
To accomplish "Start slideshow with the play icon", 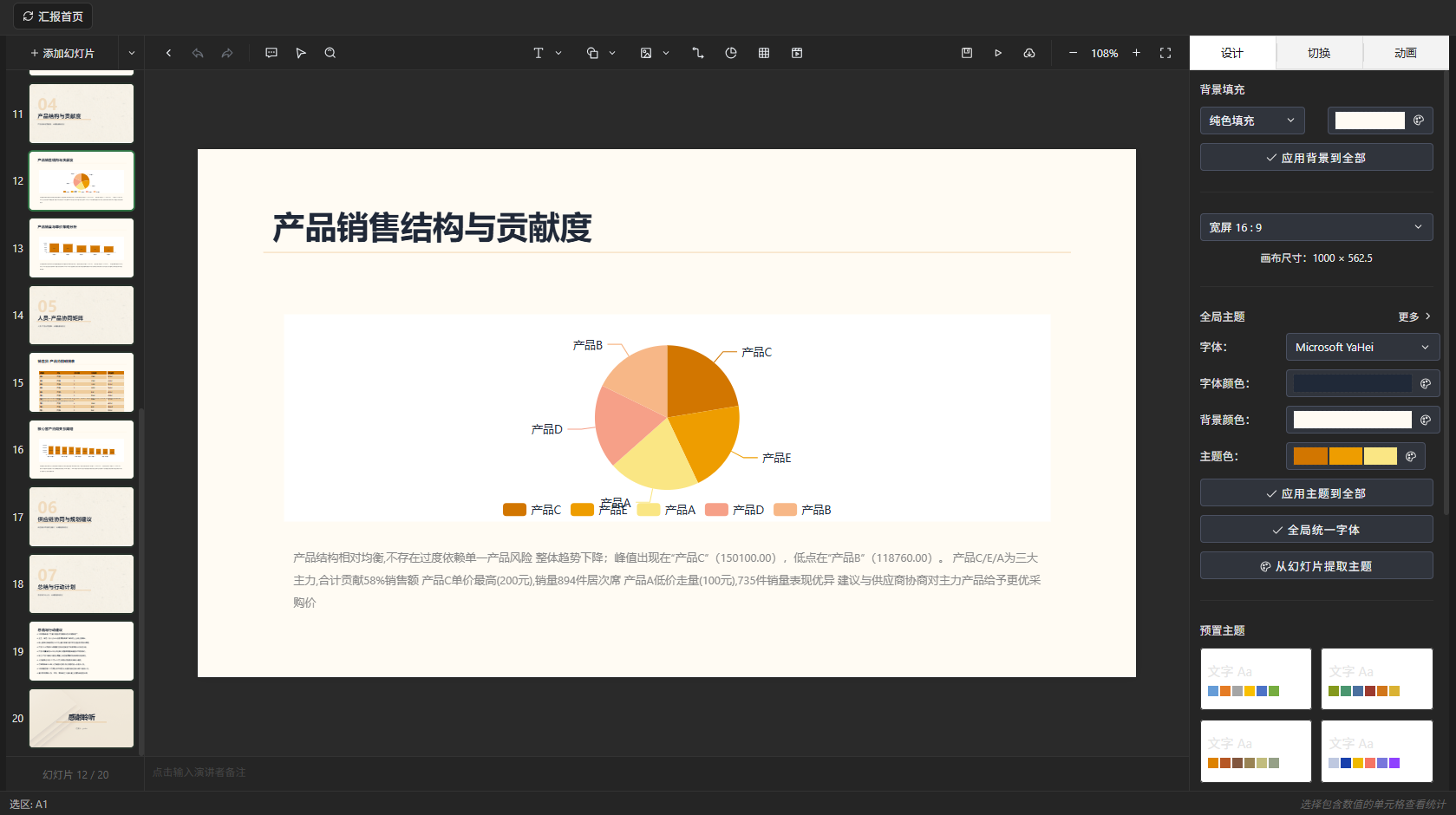I will point(998,53).
